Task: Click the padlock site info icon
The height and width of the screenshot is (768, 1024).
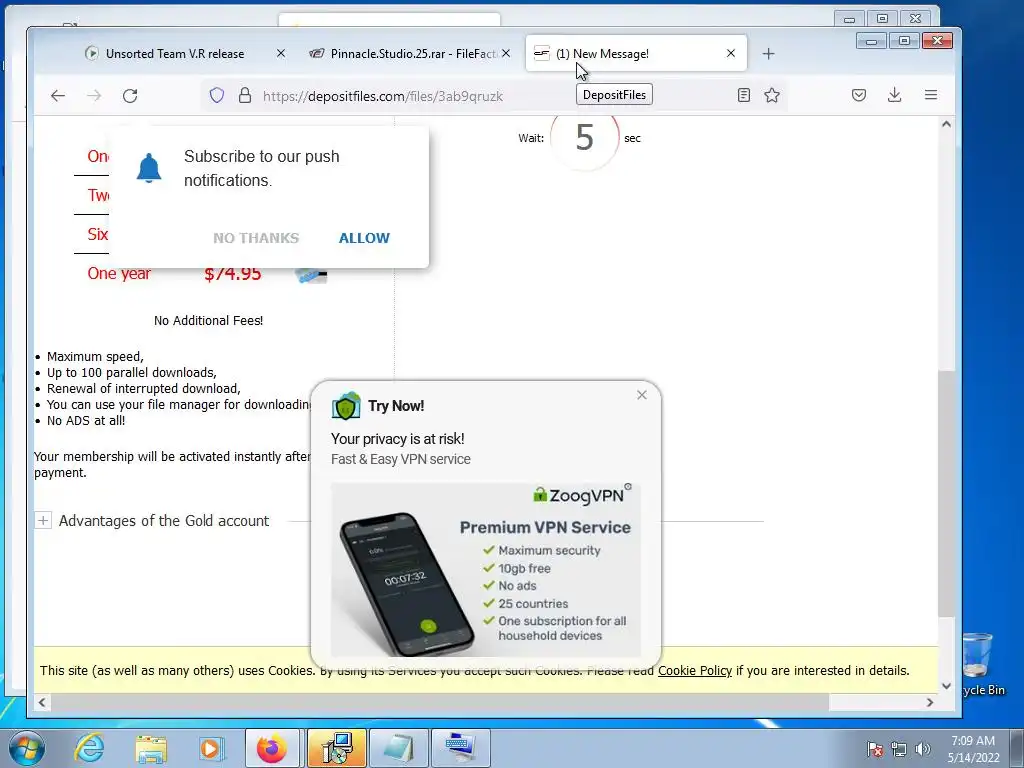Action: [x=245, y=96]
